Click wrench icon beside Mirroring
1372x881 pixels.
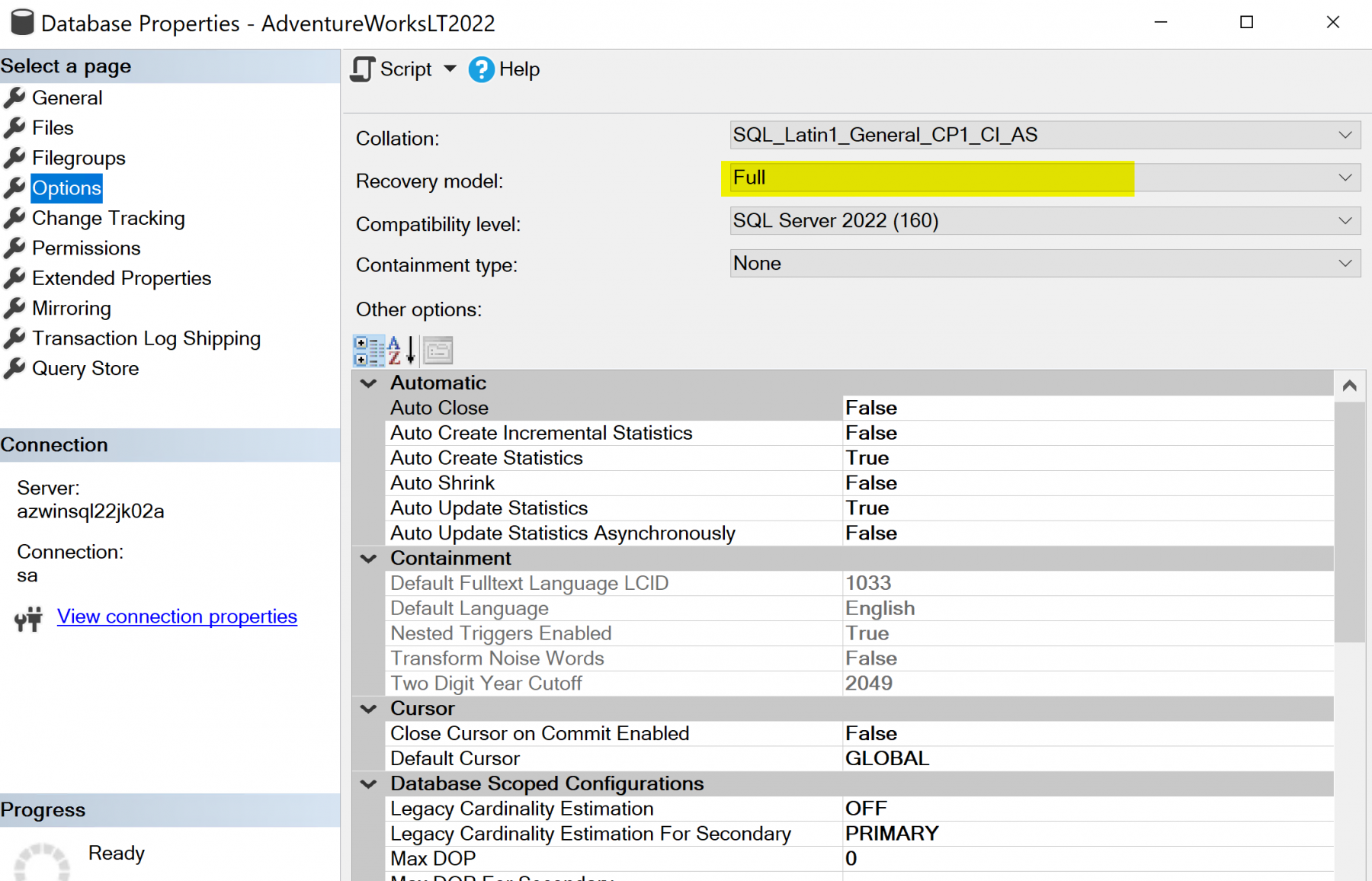point(14,309)
